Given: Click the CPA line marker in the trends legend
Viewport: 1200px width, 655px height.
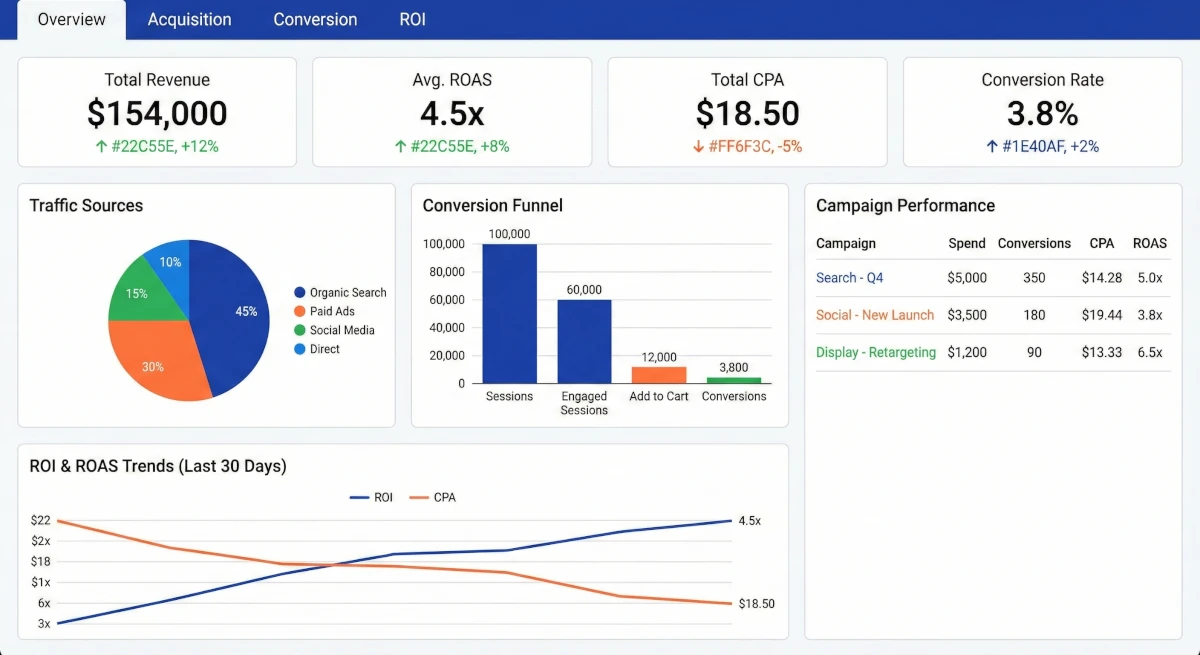Looking at the screenshot, I should point(420,497).
